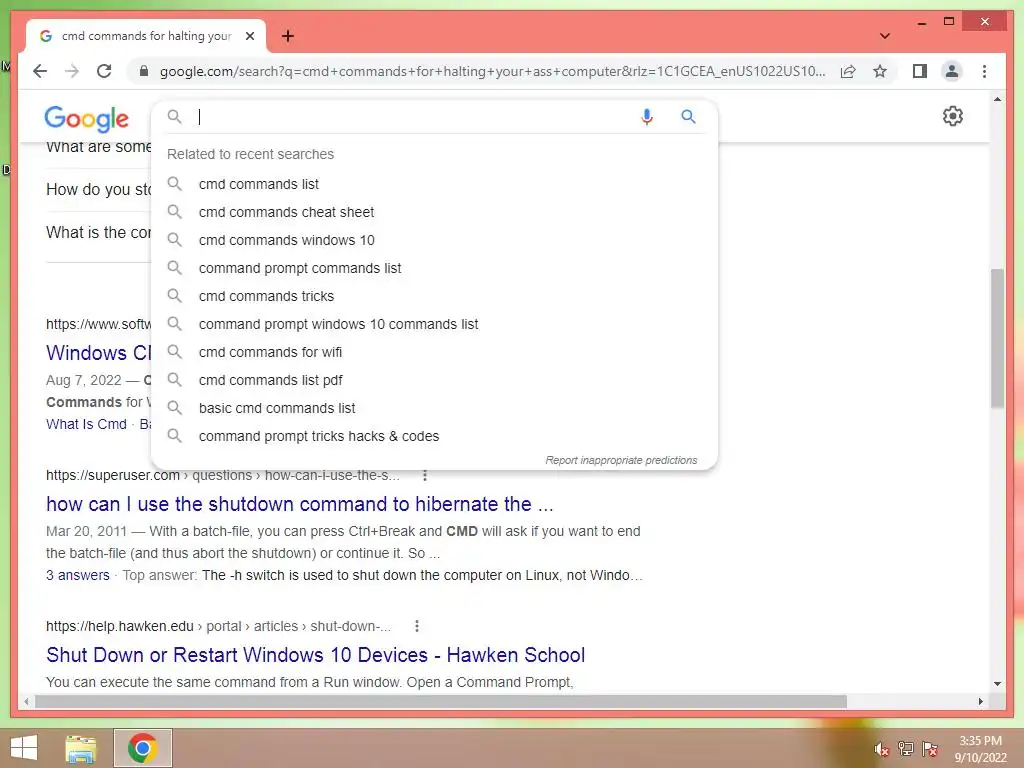
Task: Open options for the help.hawken.edu result
Action: (417, 626)
